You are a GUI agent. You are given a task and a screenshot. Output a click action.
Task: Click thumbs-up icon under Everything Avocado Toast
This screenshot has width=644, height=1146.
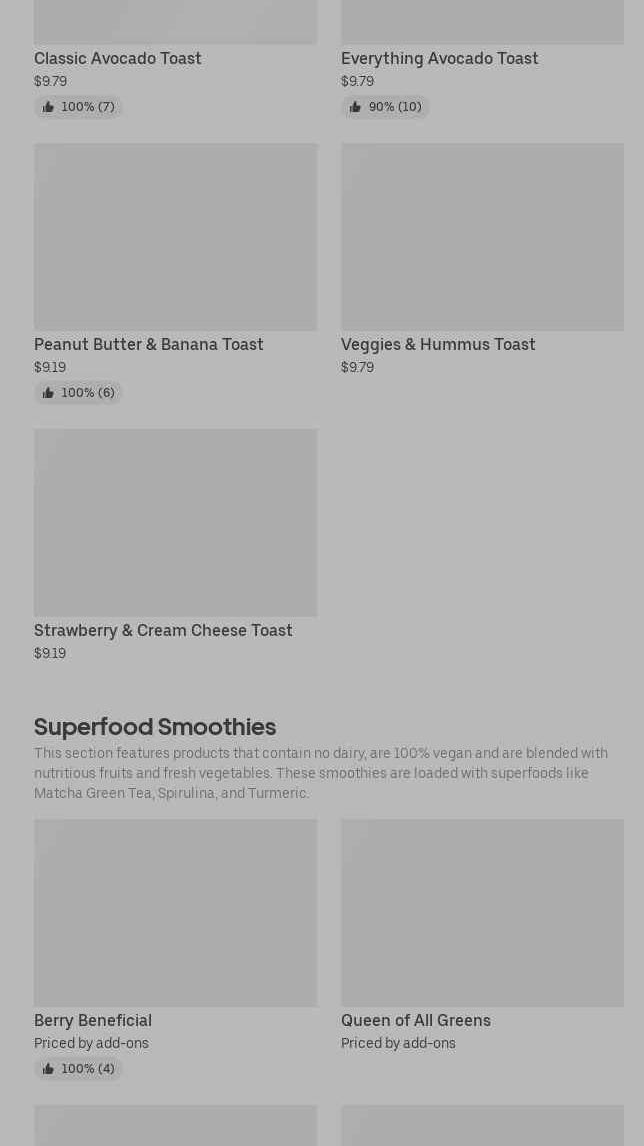(355, 107)
